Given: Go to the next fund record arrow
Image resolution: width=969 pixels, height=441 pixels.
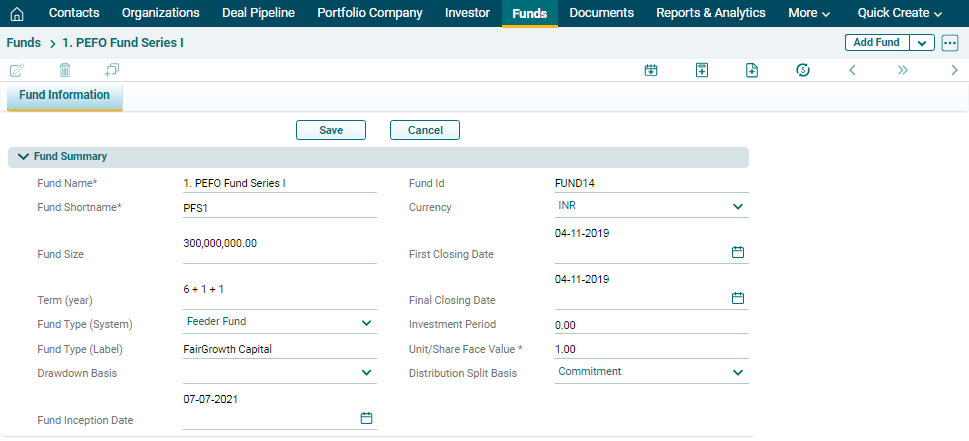Looking at the screenshot, I should coord(954,70).
